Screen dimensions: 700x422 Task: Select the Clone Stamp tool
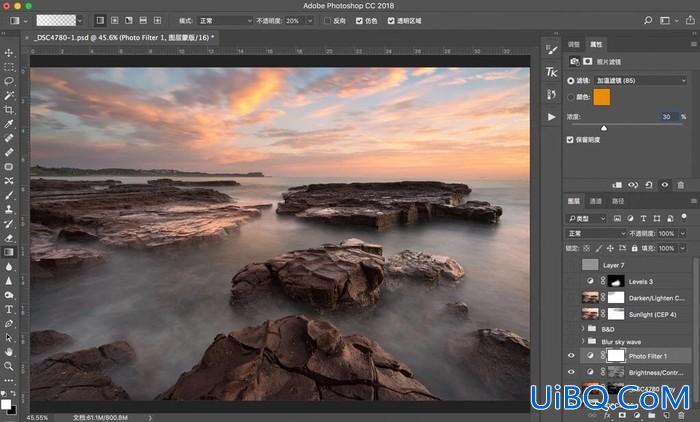click(x=8, y=209)
